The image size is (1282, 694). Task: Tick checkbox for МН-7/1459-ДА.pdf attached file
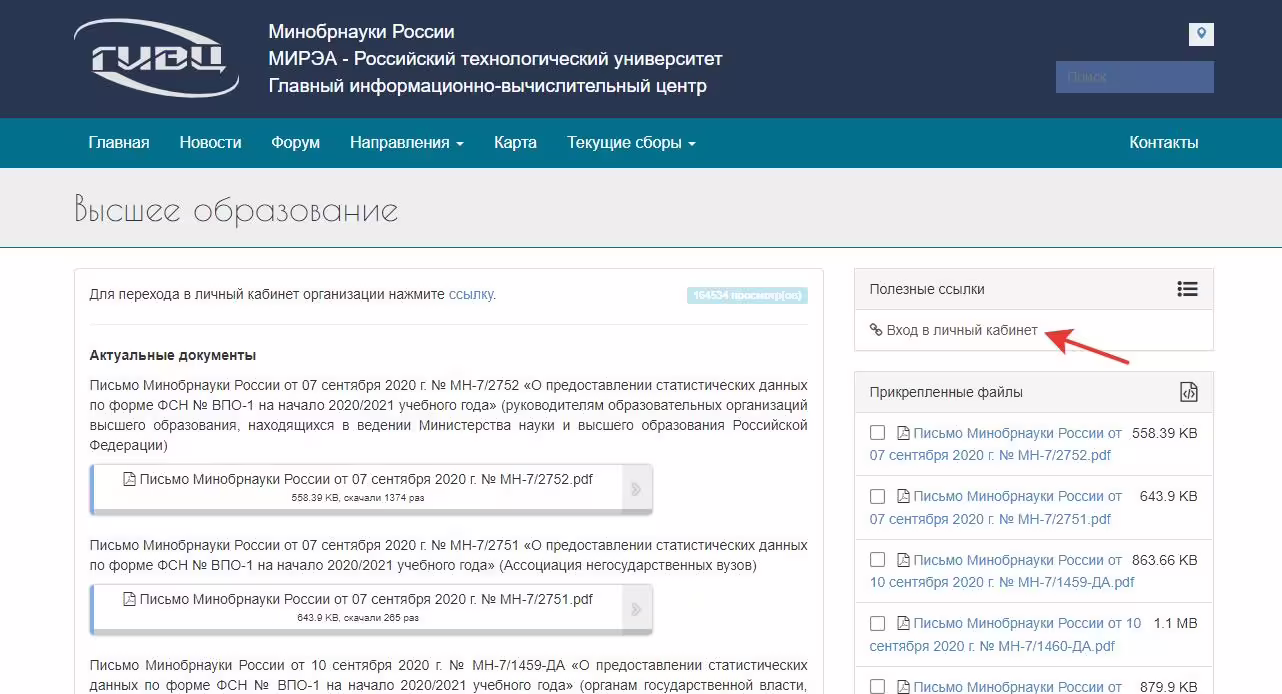pos(877,560)
